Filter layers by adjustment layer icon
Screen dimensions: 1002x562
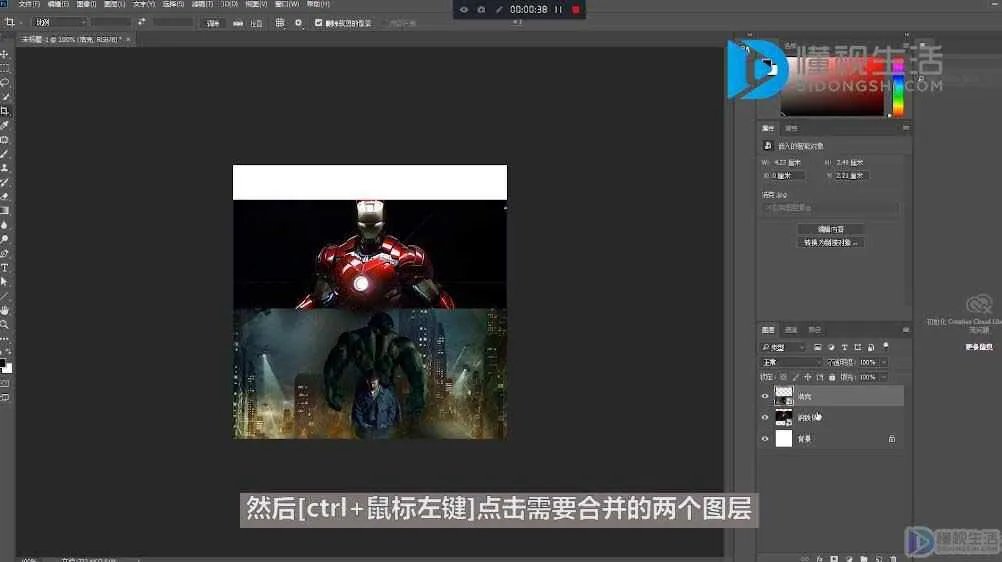(831, 347)
